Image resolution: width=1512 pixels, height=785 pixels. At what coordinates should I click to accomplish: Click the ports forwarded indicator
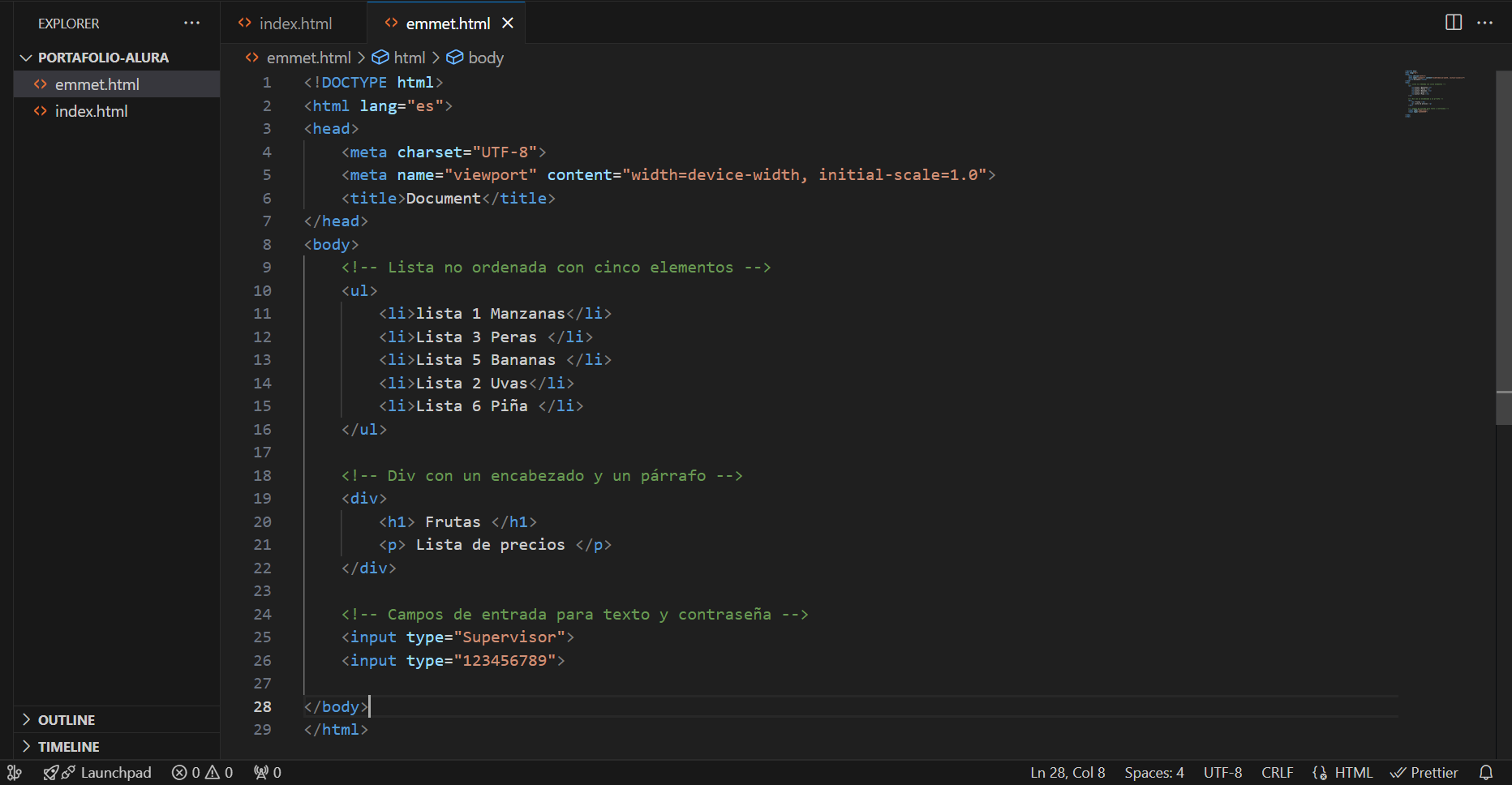(x=267, y=773)
